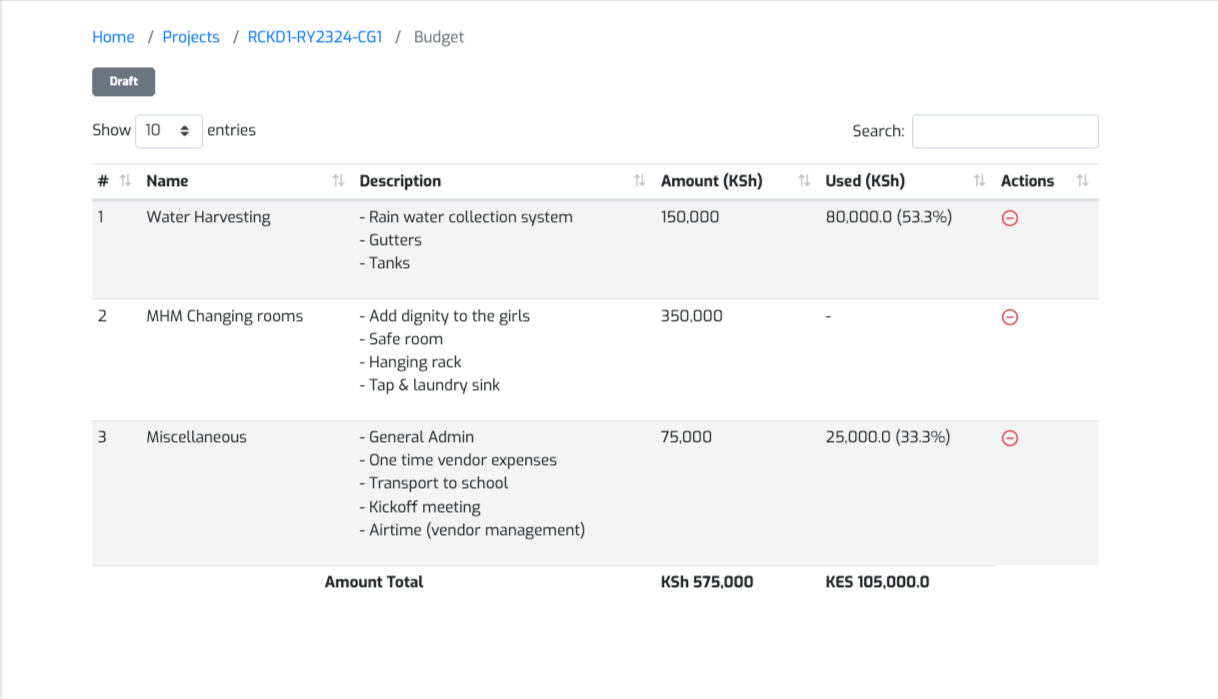Click the entries count stepper arrows
The image size is (1218, 699).
(x=186, y=130)
